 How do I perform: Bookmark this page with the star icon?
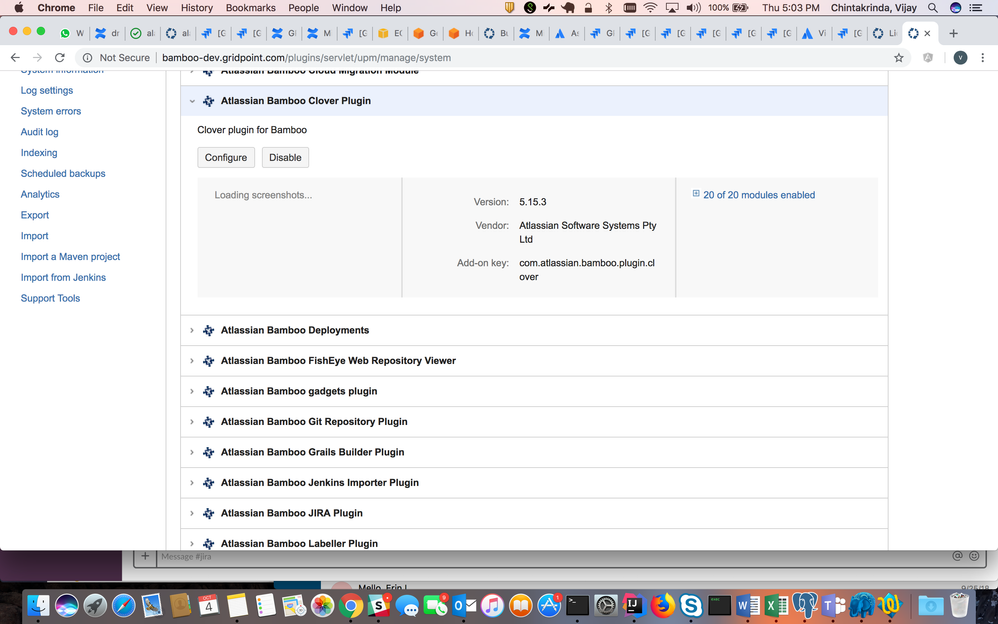pos(899,58)
